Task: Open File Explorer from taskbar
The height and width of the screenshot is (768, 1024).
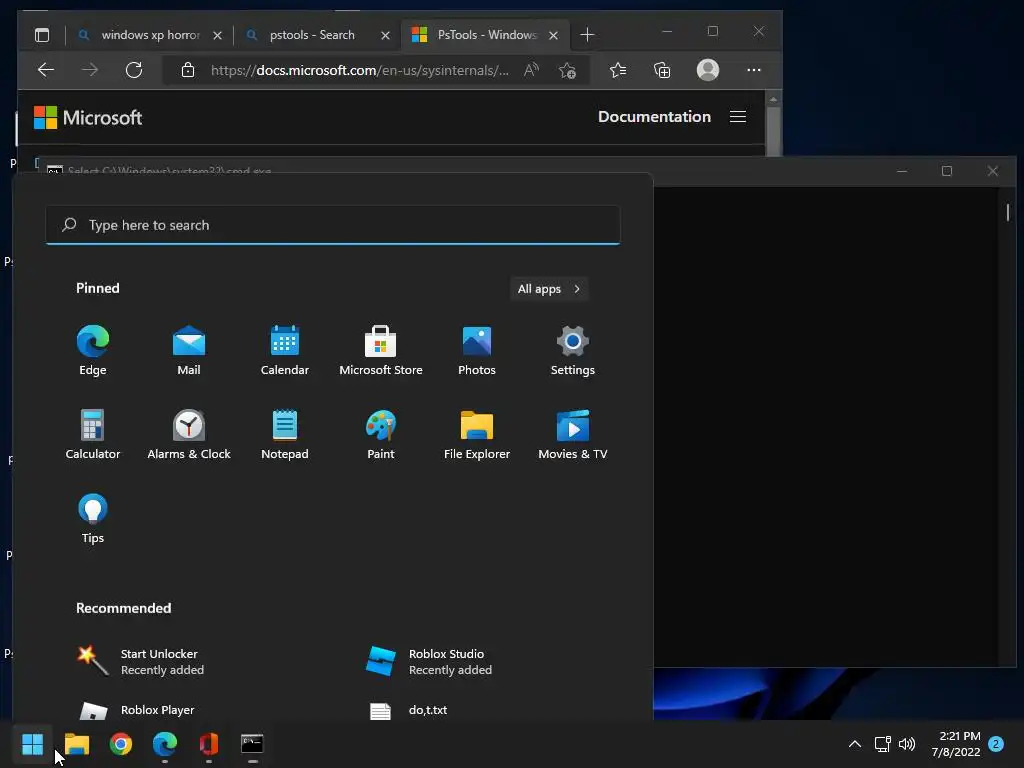Action: tap(77, 744)
